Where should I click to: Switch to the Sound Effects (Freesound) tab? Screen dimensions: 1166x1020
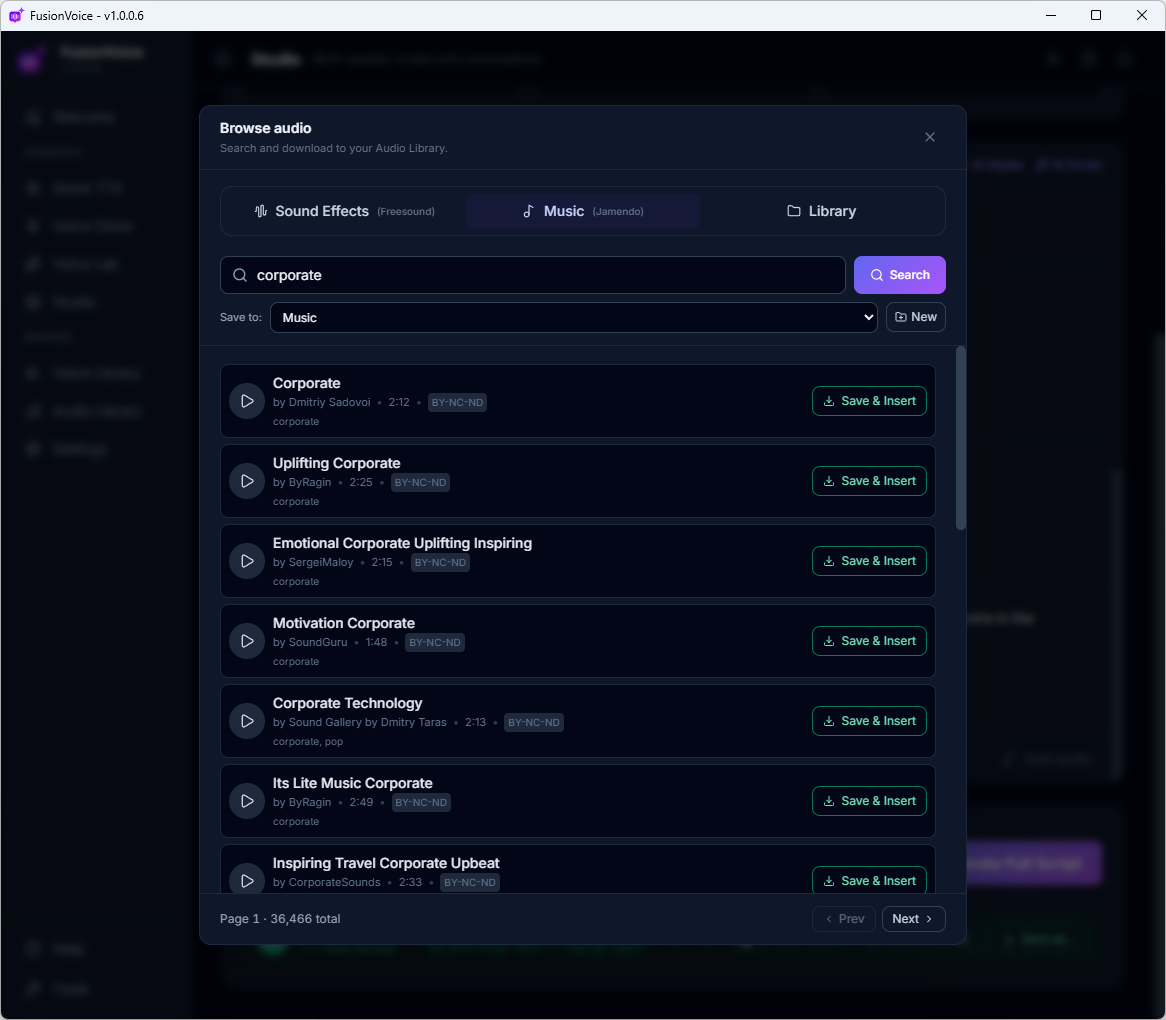[x=344, y=211]
